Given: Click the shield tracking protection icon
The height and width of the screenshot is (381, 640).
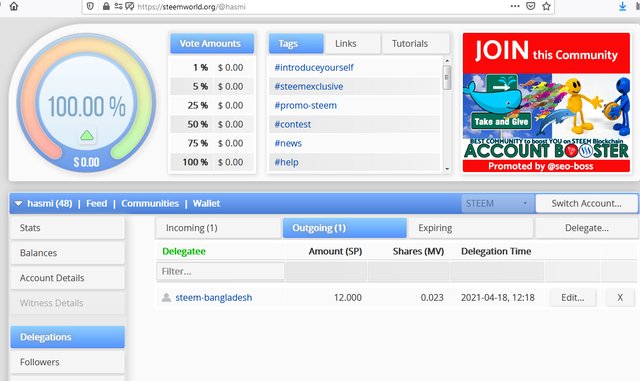Looking at the screenshot, I should 90,6.
